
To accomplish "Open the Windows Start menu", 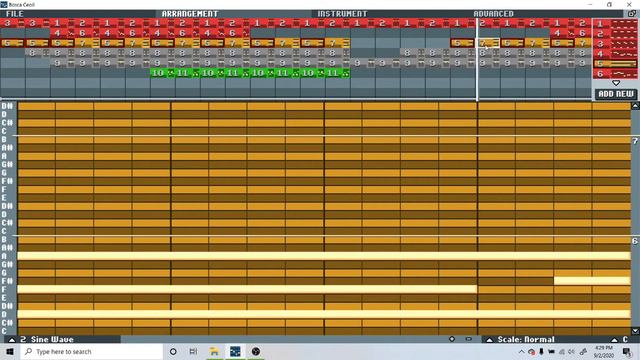I will tap(10, 351).
